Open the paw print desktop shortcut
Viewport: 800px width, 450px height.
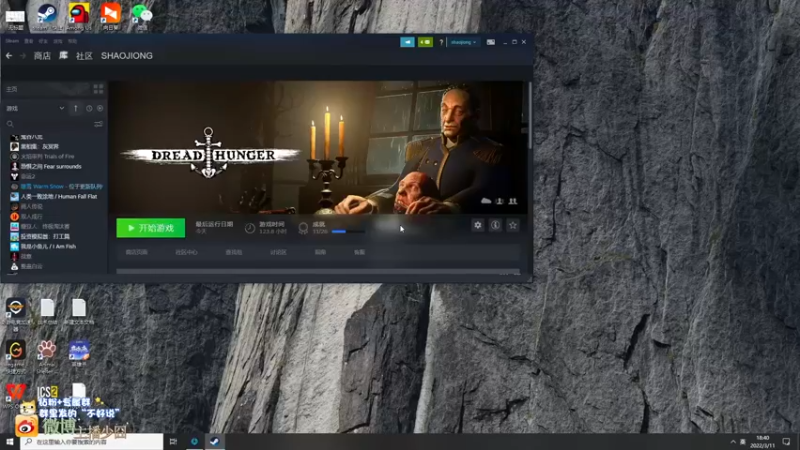pyautogui.click(x=46, y=353)
